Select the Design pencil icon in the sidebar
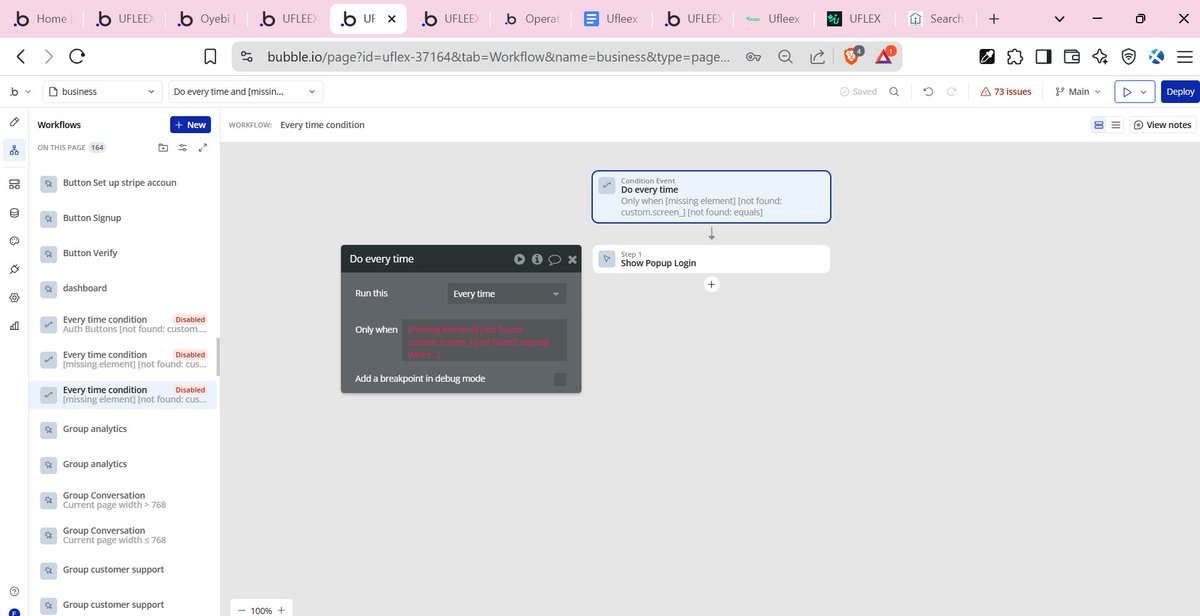 (x=14, y=122)
